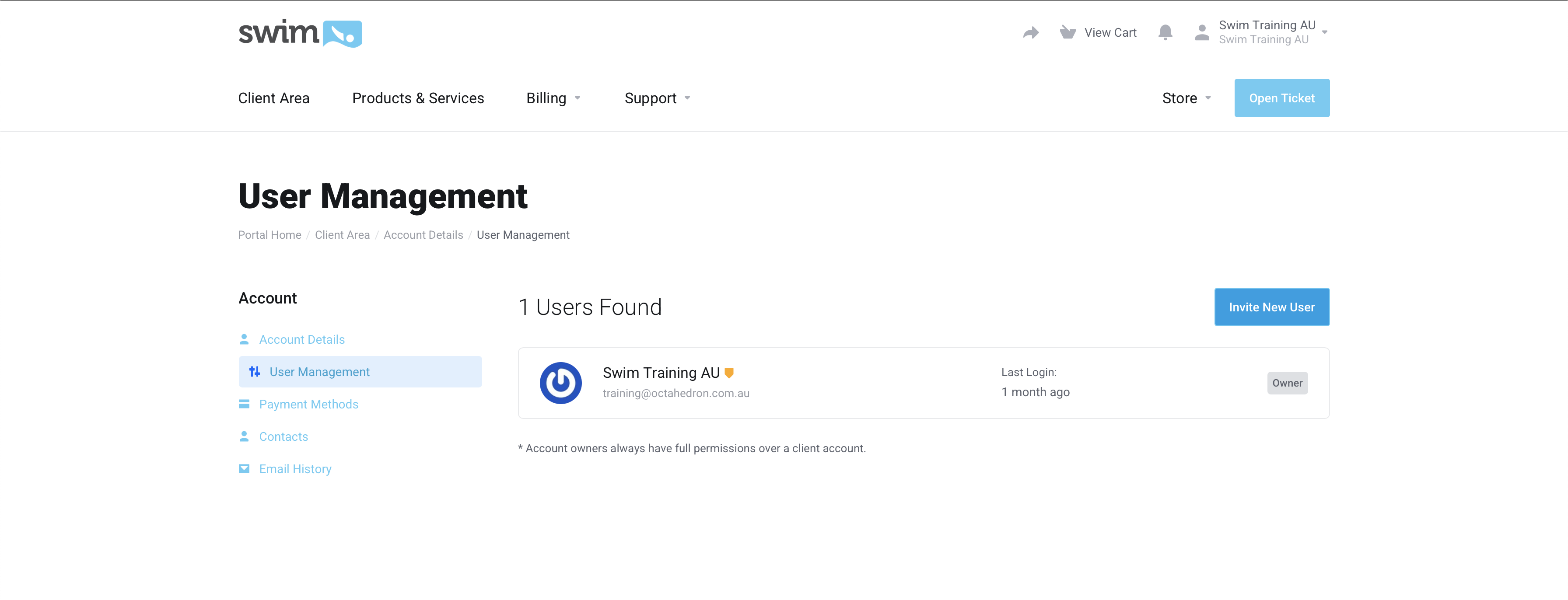Click the share arrow icon in header
The width and height of the screenshot is (1568, 600).
click(x=1030, y=32)
